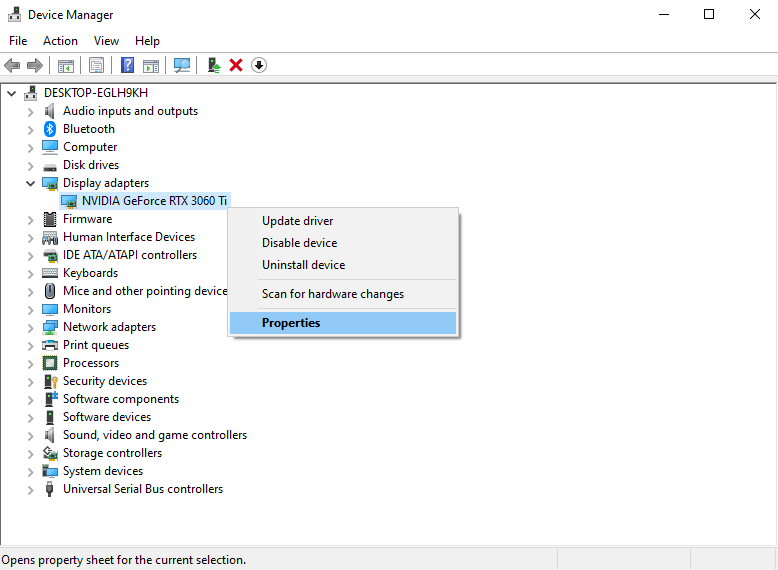
Task: Open the File menu
Action: pyautogui.click(x=18, y=41)
